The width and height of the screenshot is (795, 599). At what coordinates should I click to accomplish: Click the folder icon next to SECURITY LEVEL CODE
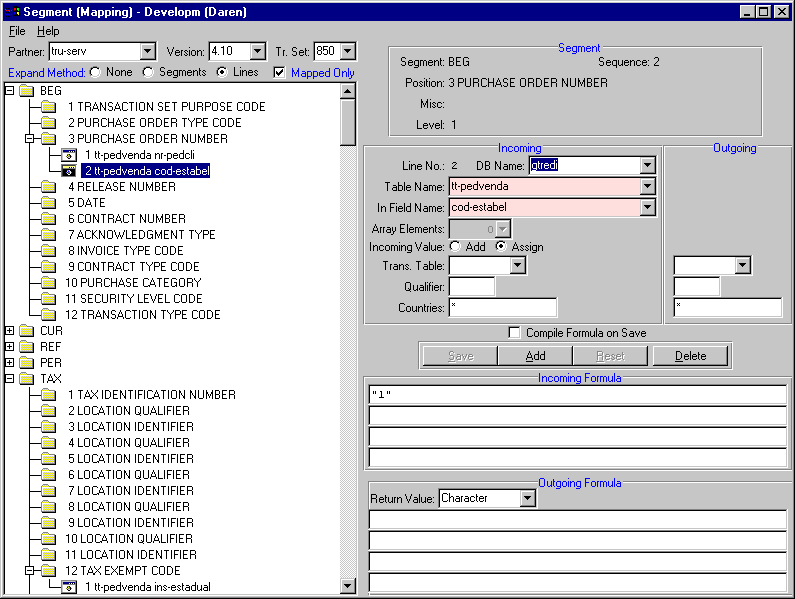[48, 299]
